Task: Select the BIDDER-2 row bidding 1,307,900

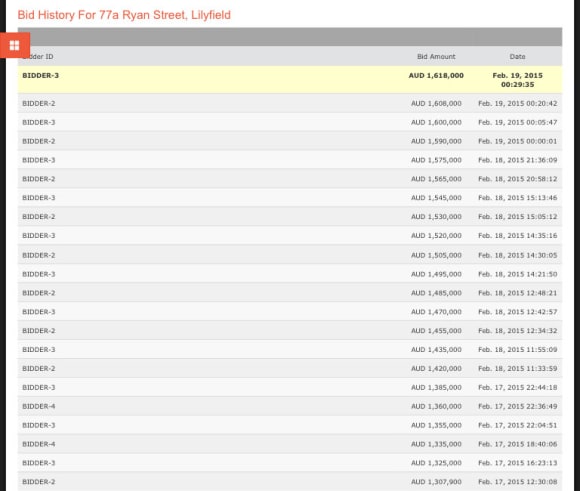Action: point(290,482)
